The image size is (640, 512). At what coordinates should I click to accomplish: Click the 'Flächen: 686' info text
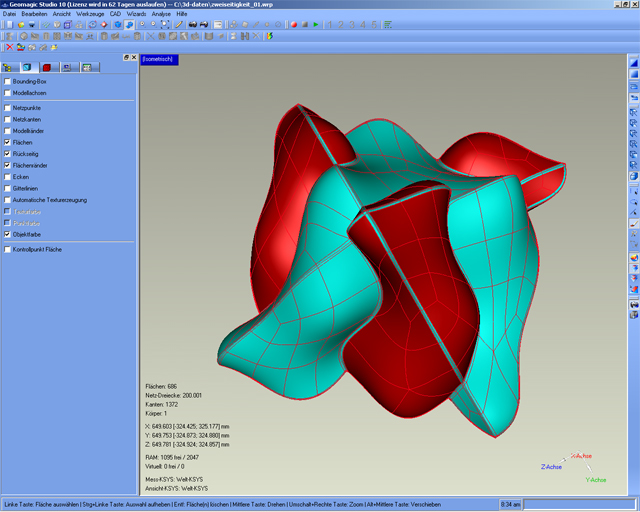click(x=161, y=386)
